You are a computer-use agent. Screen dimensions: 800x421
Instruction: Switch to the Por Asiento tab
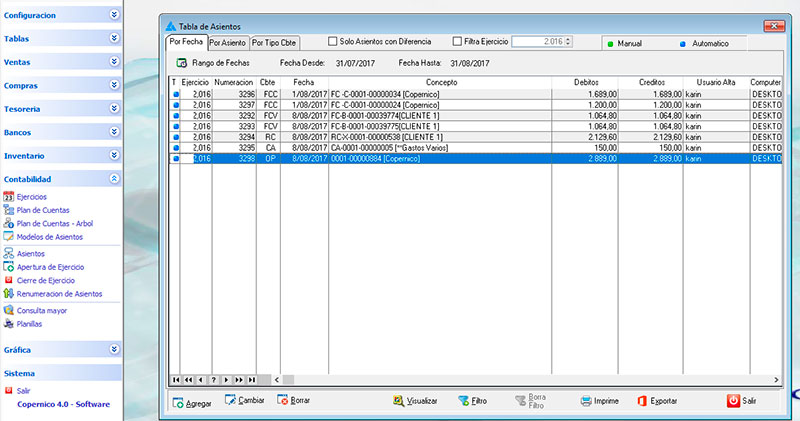227,43
